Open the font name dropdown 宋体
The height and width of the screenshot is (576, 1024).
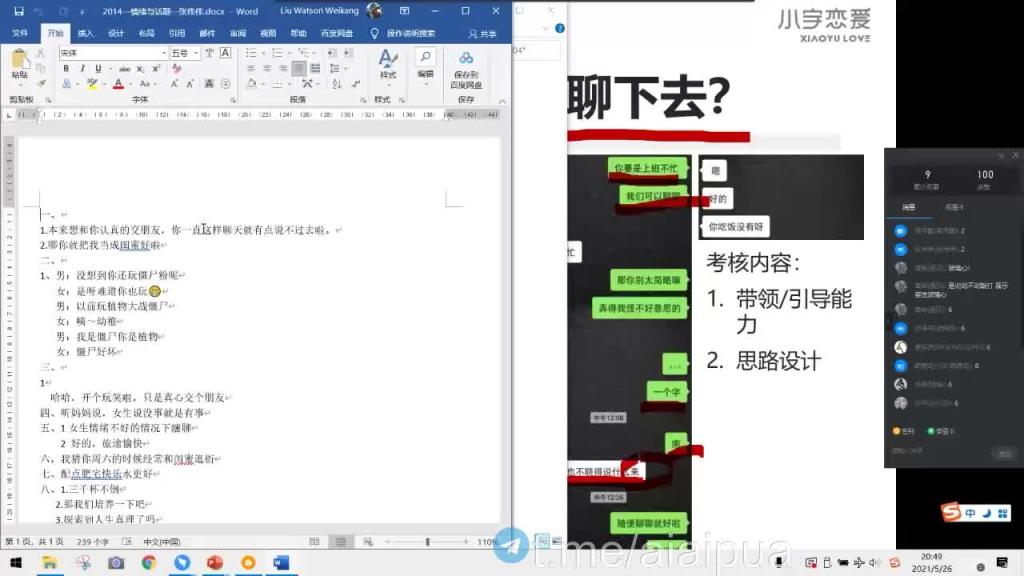tap(113, 53)
